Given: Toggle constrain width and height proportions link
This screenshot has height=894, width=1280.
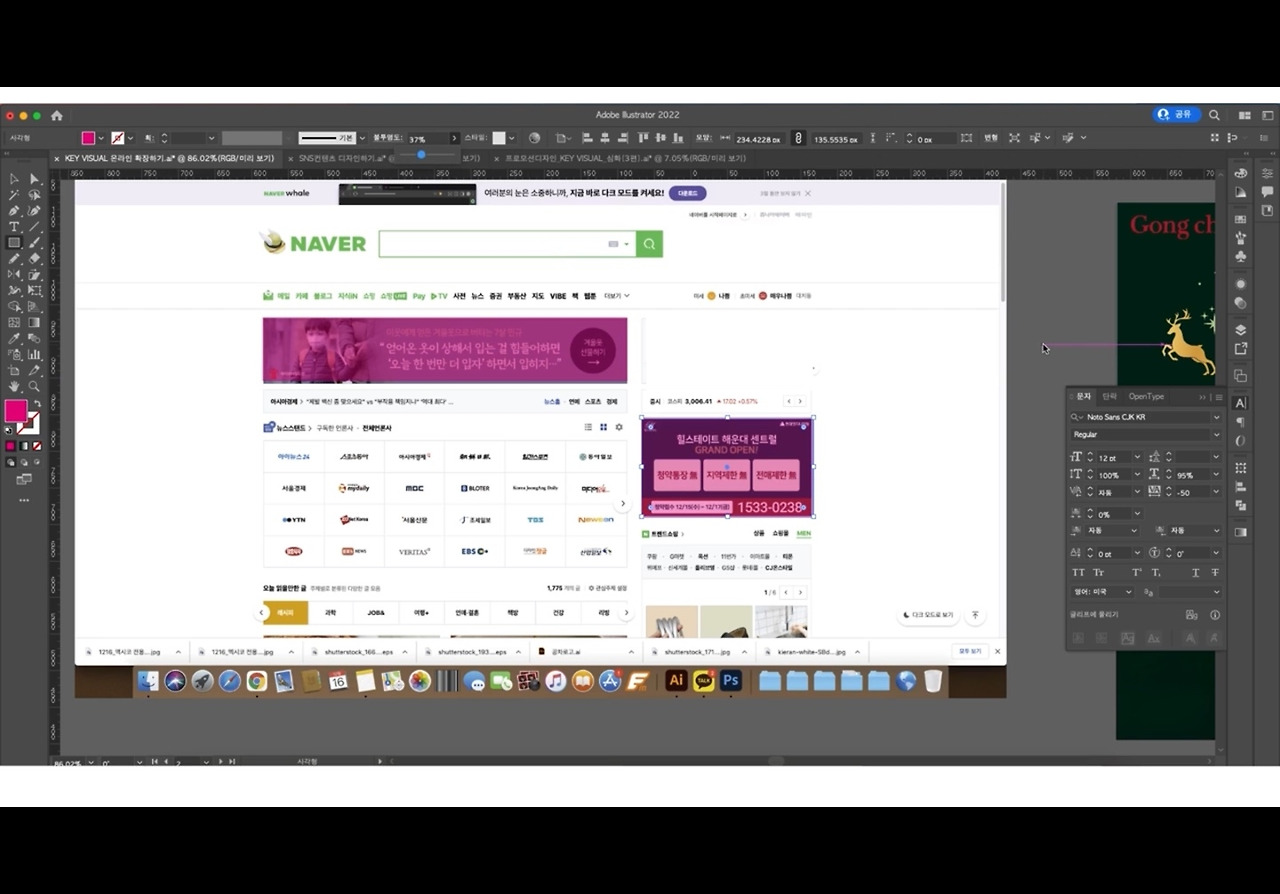Looking at the screenshot, I should pyautogui.click(x=799, y=138).
